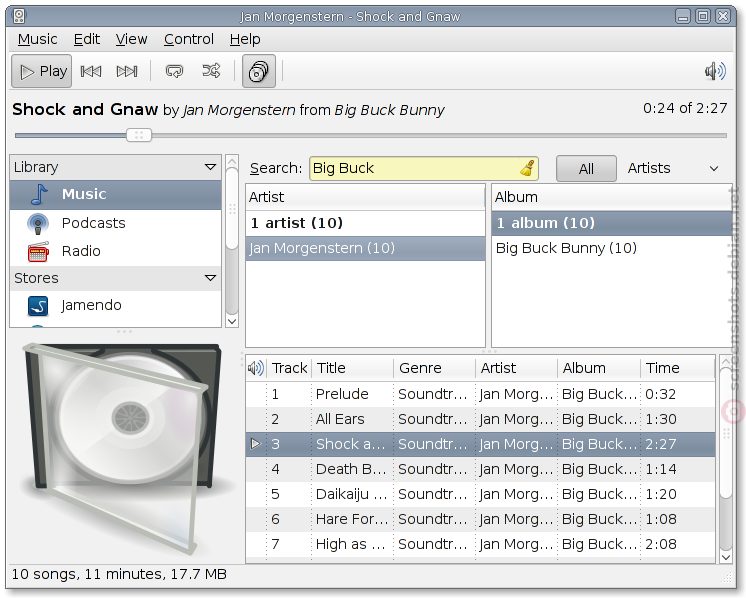The height and width of the screenshot is (598, 746).
Task: Click the Music note icon
Action: click(x=39, y=195)
